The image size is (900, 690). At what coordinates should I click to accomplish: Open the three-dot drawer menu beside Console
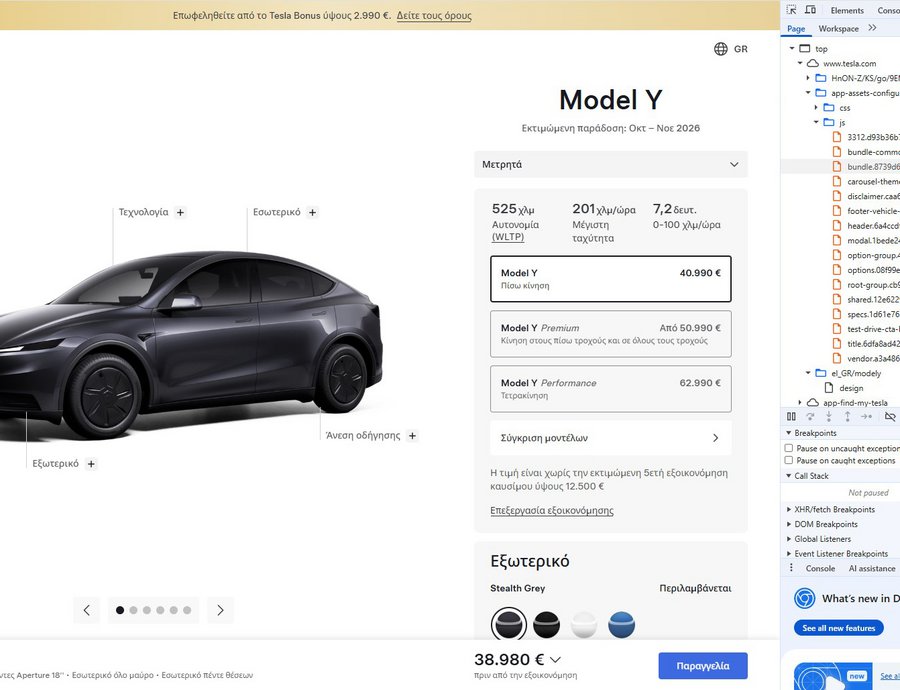pyautogui.click(x=792, y=568)
